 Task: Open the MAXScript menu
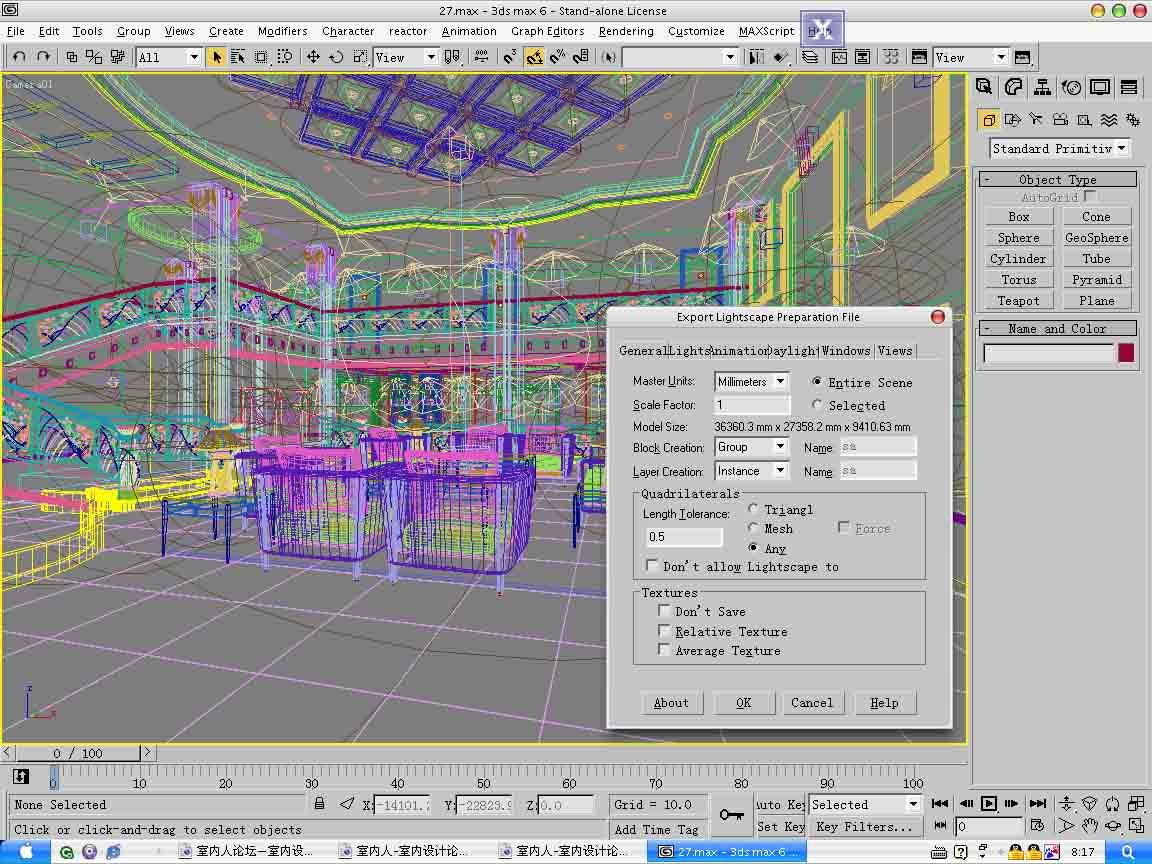pos(766,31)
